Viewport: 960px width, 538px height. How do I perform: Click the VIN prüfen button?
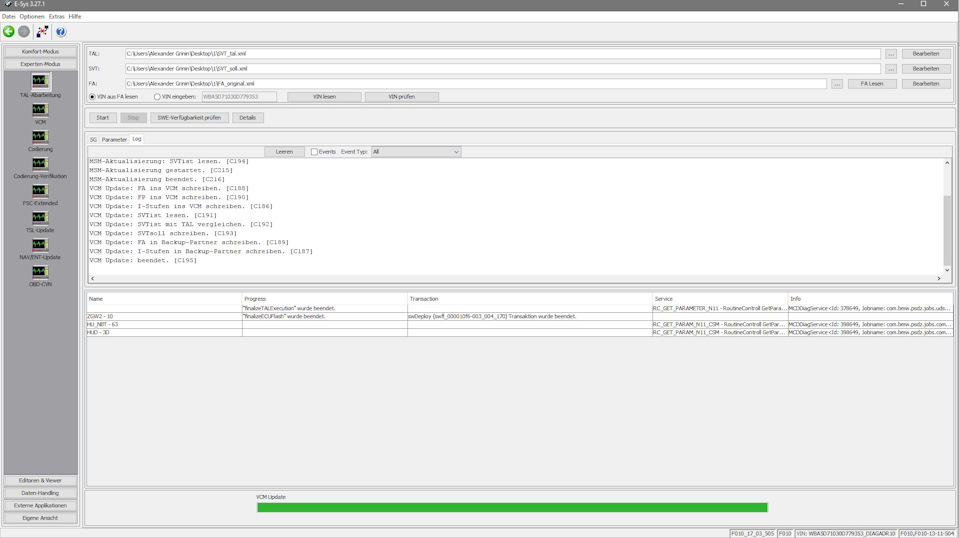pyautogui.click(x=402, y=97)
